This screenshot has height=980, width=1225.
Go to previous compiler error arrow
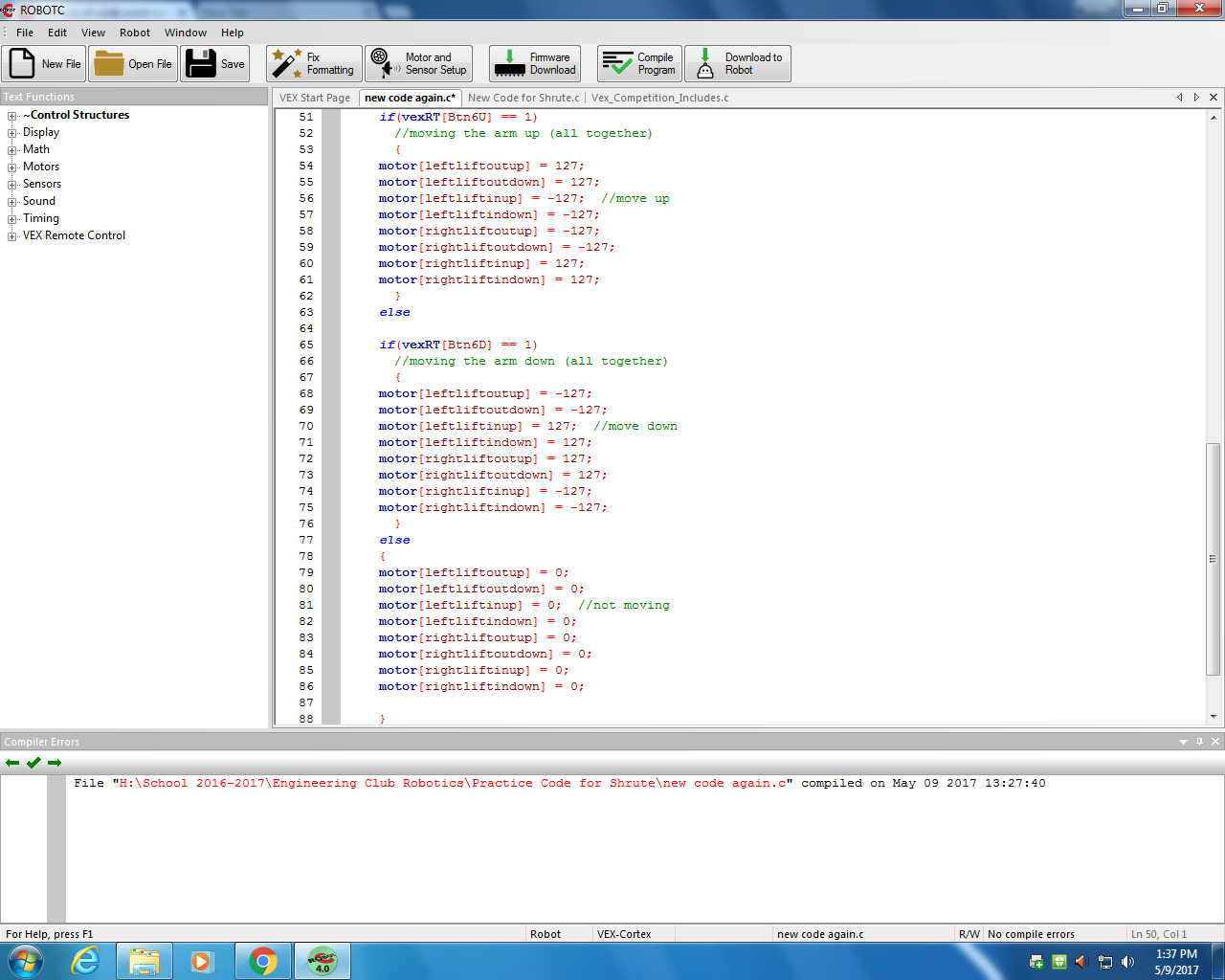click(12, 763)
